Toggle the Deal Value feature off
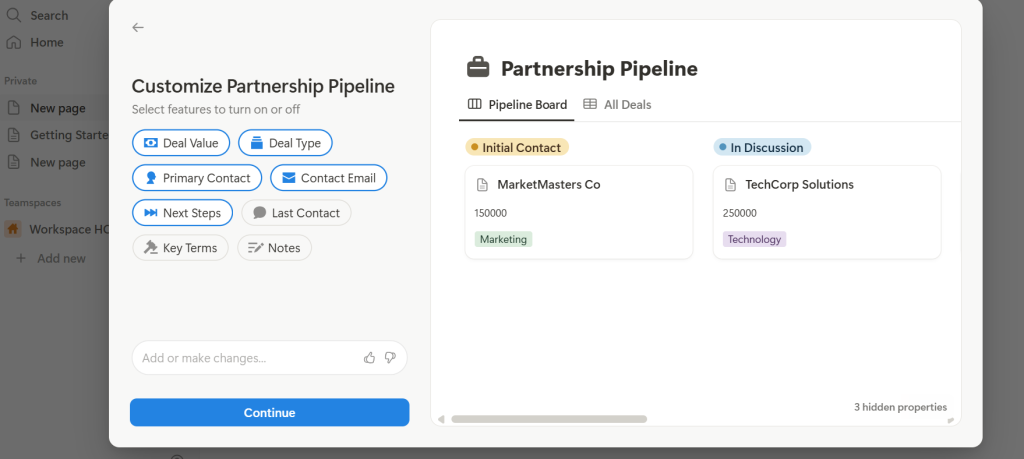Viewport: 1024px width, 459px height. 181,143
